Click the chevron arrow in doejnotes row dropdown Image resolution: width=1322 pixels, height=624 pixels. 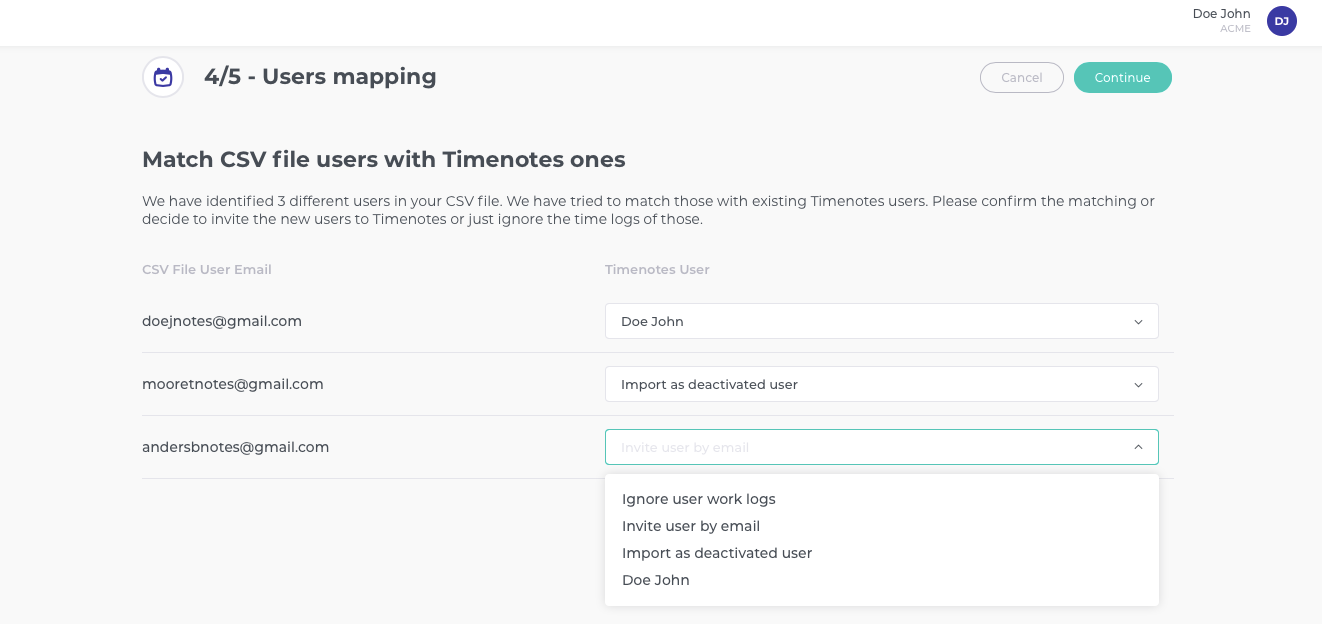1138,322
